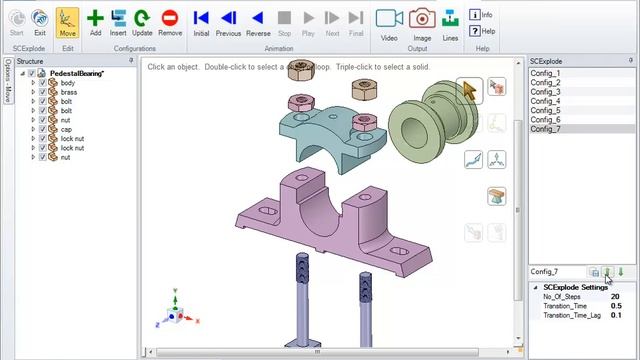Open the Help button
The width and height of the screenshot is (640, 360).
pyautogui.click(x=482, y=31)
